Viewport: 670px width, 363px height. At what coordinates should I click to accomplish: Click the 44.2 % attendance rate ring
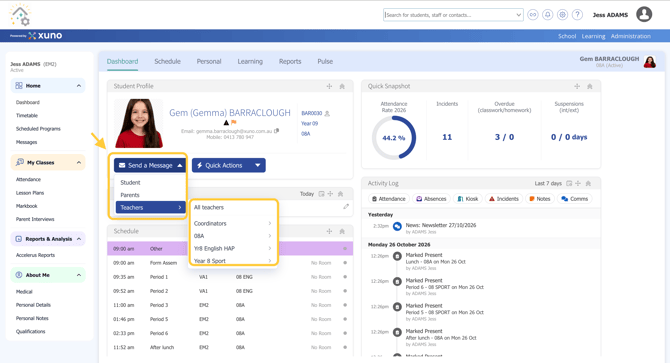[x=394, y=138]
